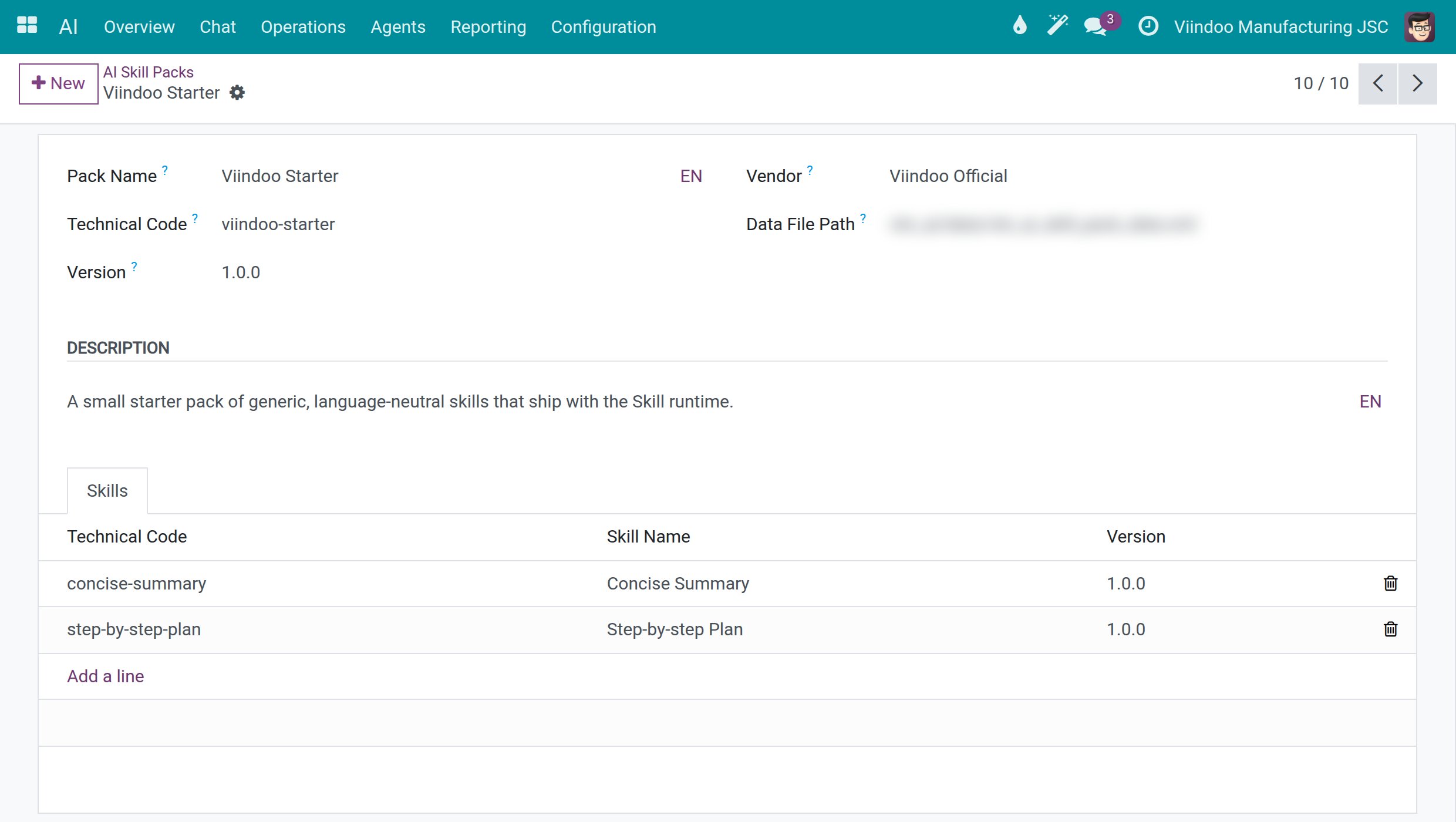Click the AI app title
The height and width of the screenshot is (822, 1456).
[x=69, y=26]
